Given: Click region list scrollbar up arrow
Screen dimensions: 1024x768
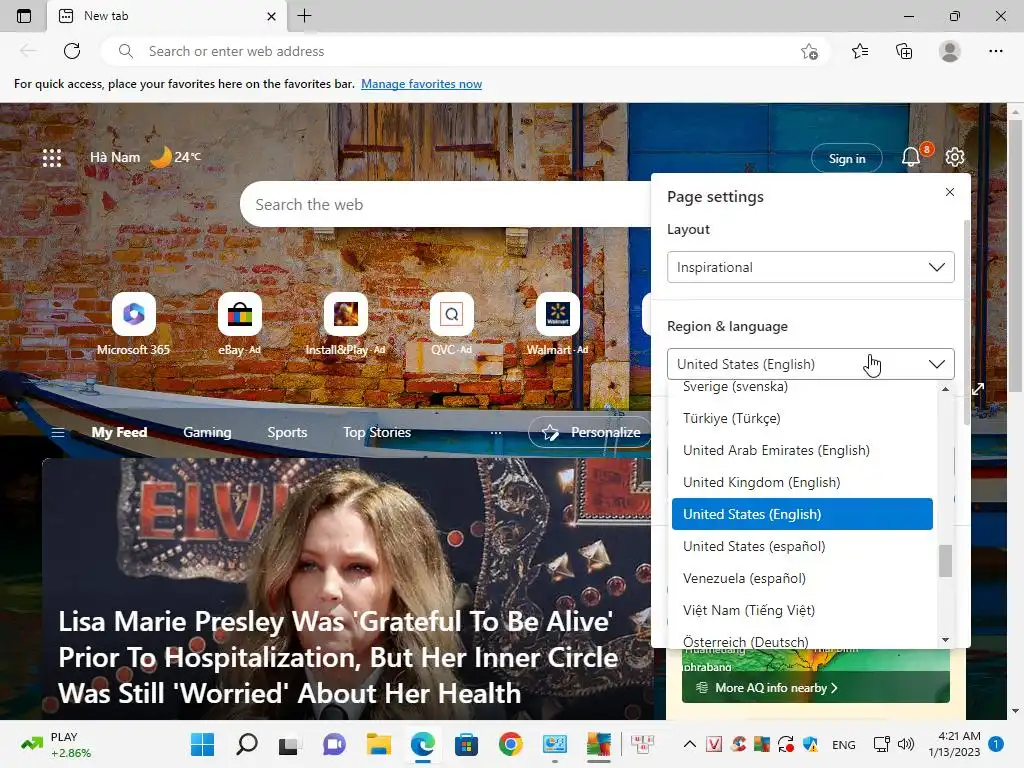Looking at the screenshot, I should tap(945, 389).
